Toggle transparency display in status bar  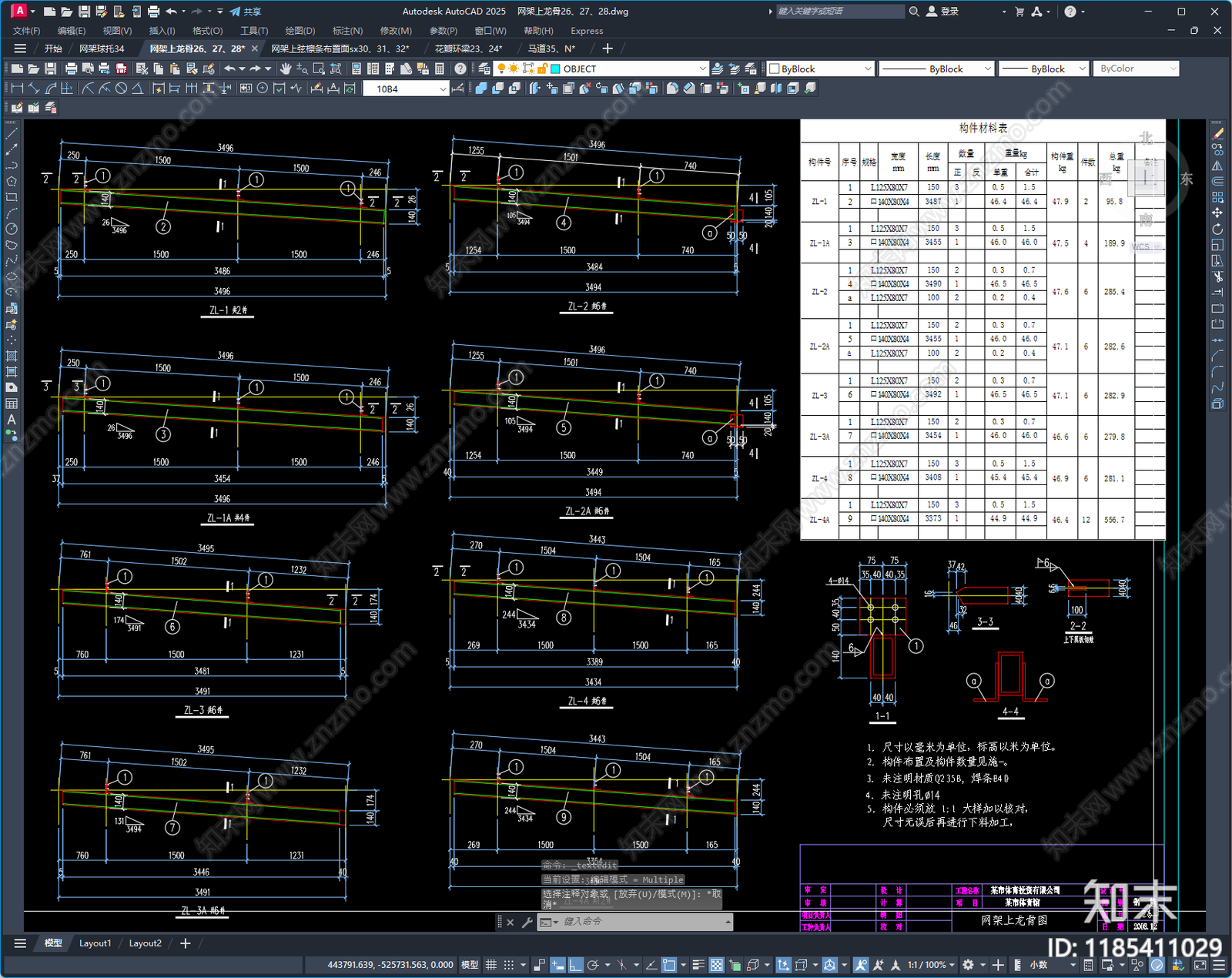[716, 965]
